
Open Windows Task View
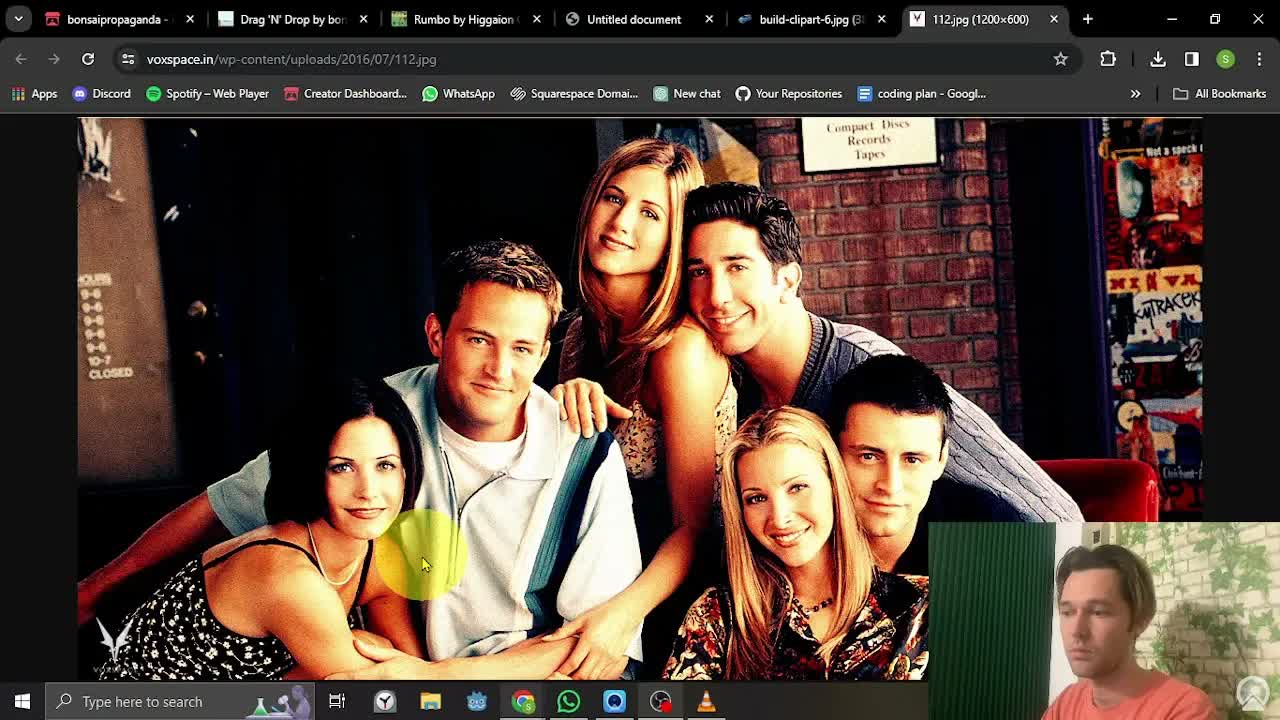coord(337,701)
